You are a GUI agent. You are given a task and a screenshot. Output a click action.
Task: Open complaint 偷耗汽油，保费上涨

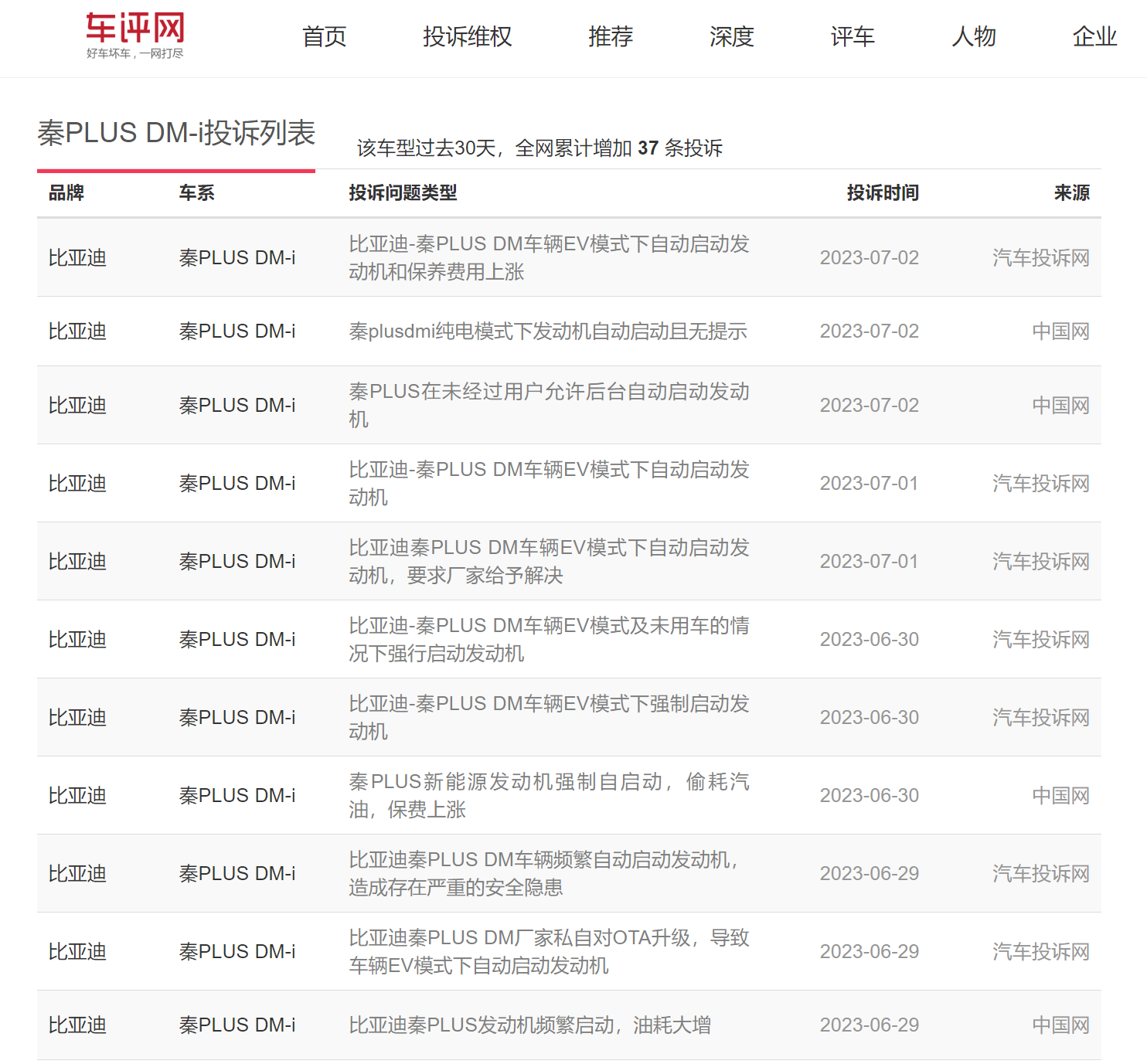[549, 795]
